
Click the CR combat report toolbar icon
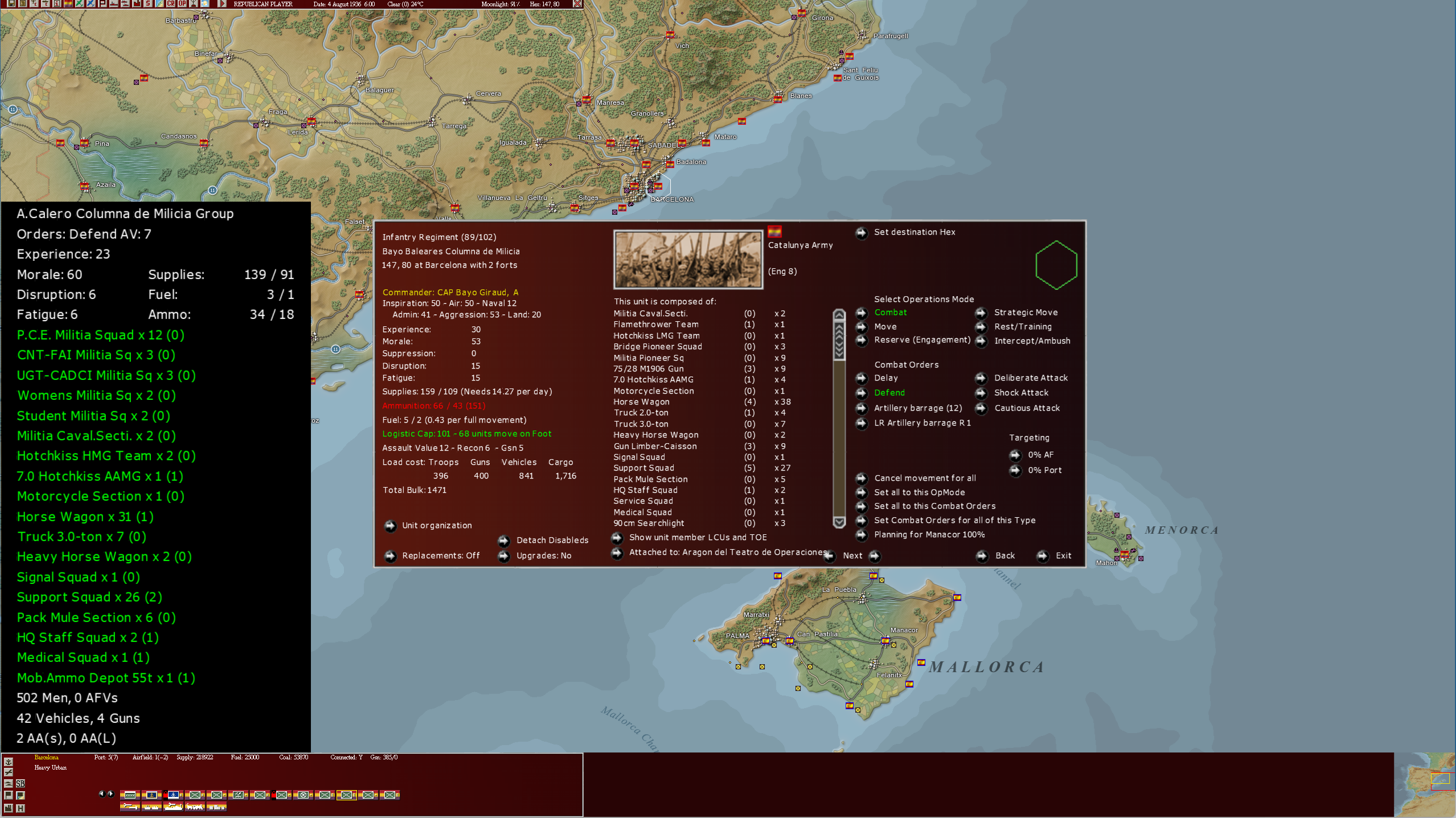pyautogui.click(x=171, y=3)
